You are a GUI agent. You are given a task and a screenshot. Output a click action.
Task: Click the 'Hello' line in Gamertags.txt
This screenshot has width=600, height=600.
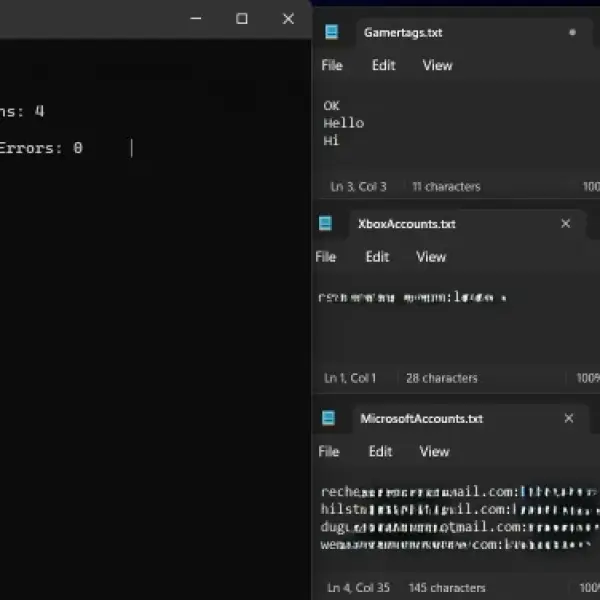344,123
